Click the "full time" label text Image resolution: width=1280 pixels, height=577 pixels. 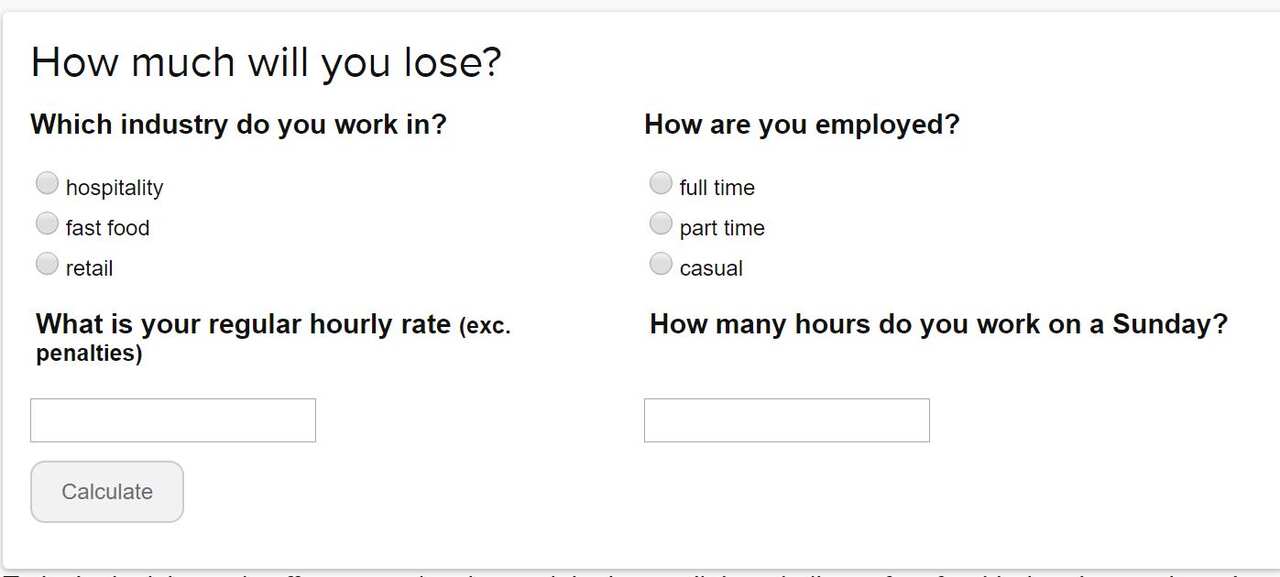coord(716,188)
